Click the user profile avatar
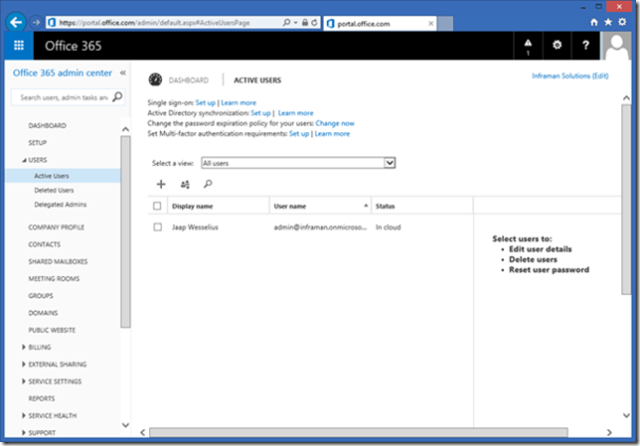 [616, 46]
